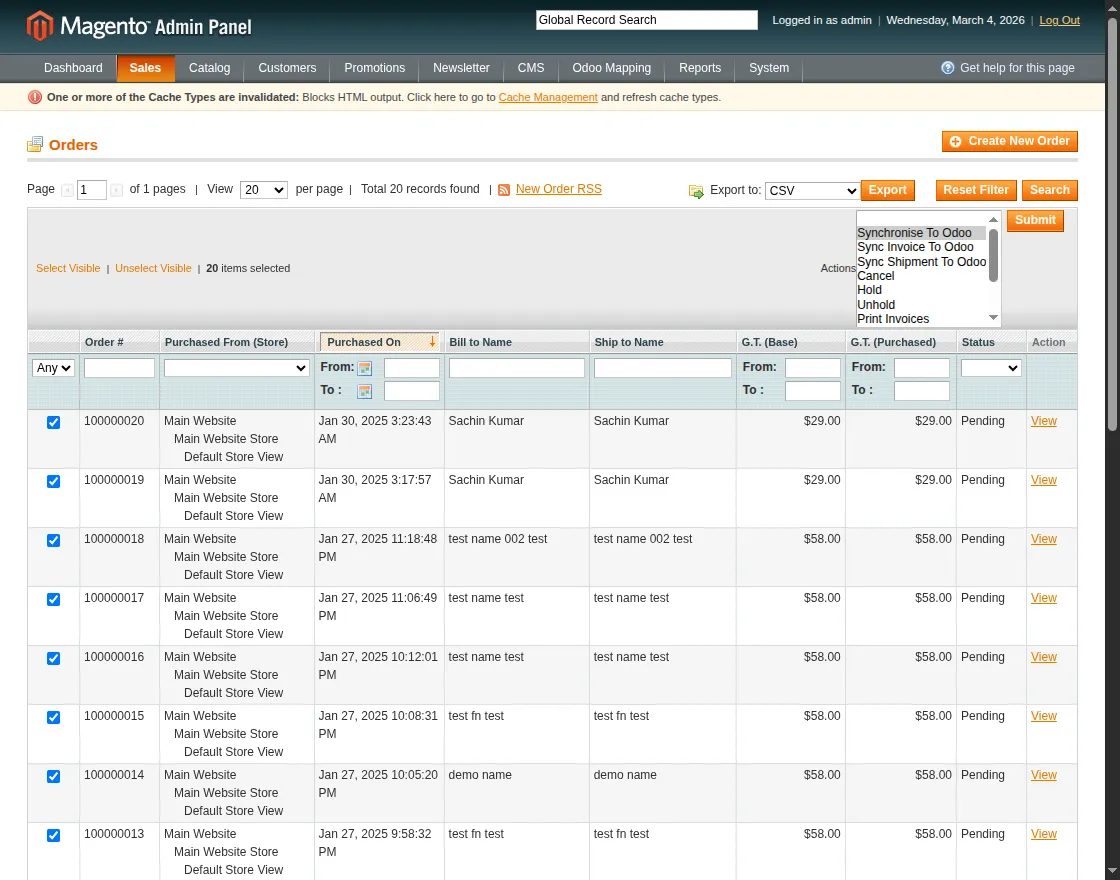Click the next page arrow icon
Screen dimensions: 1120x880
[x=116, y=190]
